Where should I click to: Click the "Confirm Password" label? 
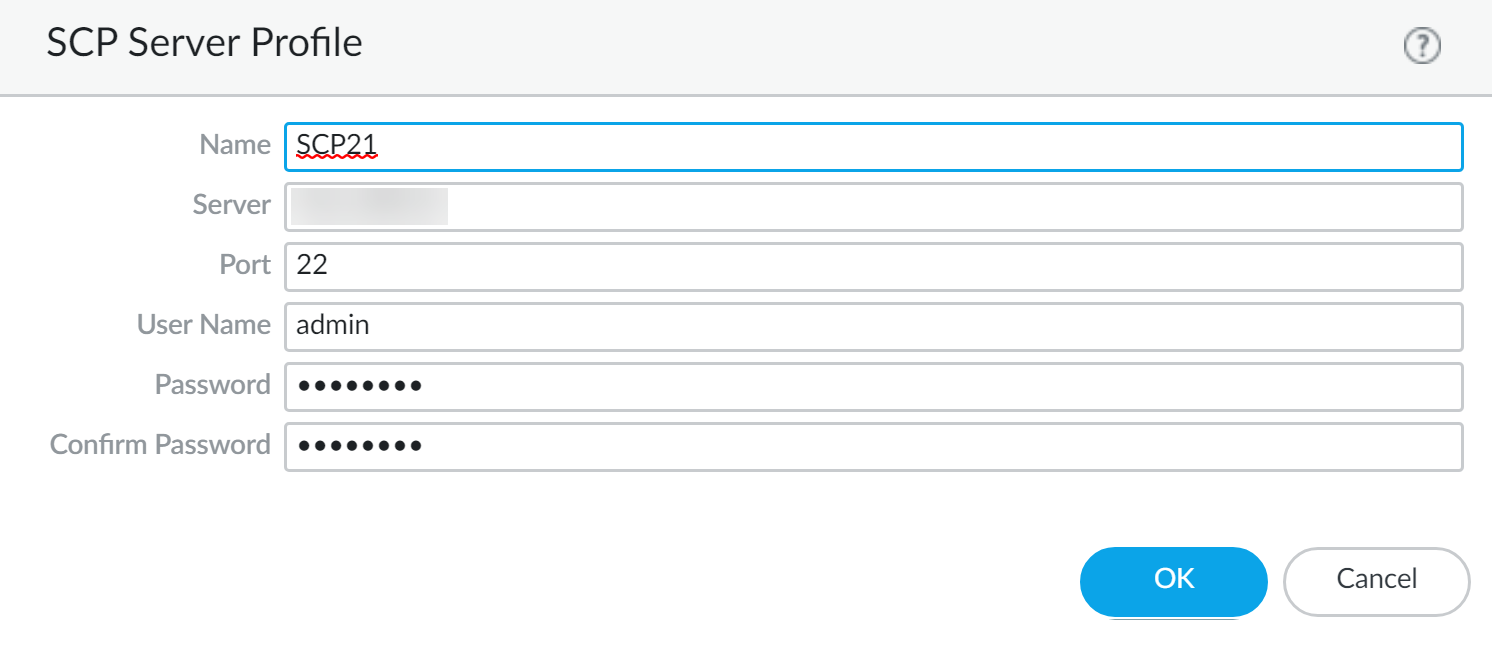(160, 445)
